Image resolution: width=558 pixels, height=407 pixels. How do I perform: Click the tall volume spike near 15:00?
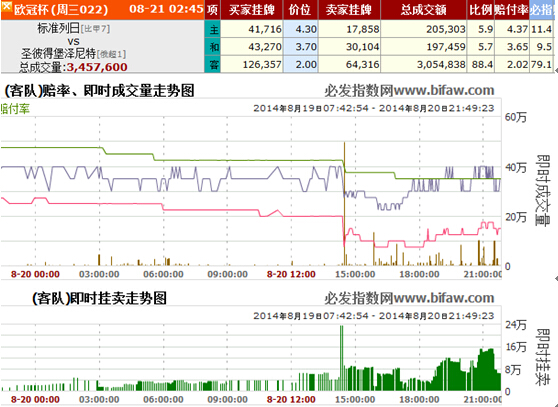coord(344,204)
